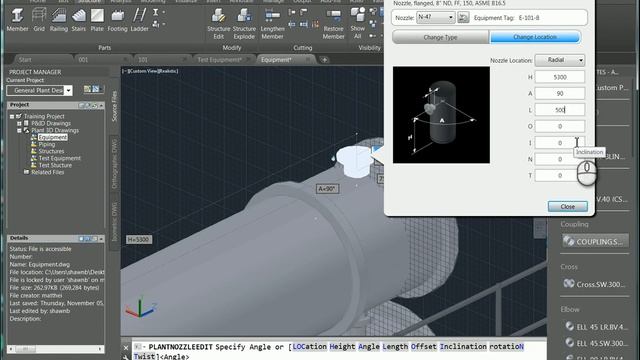Switch to the Equipment drawing tab

pyautogui.click(x=276, y=60)
